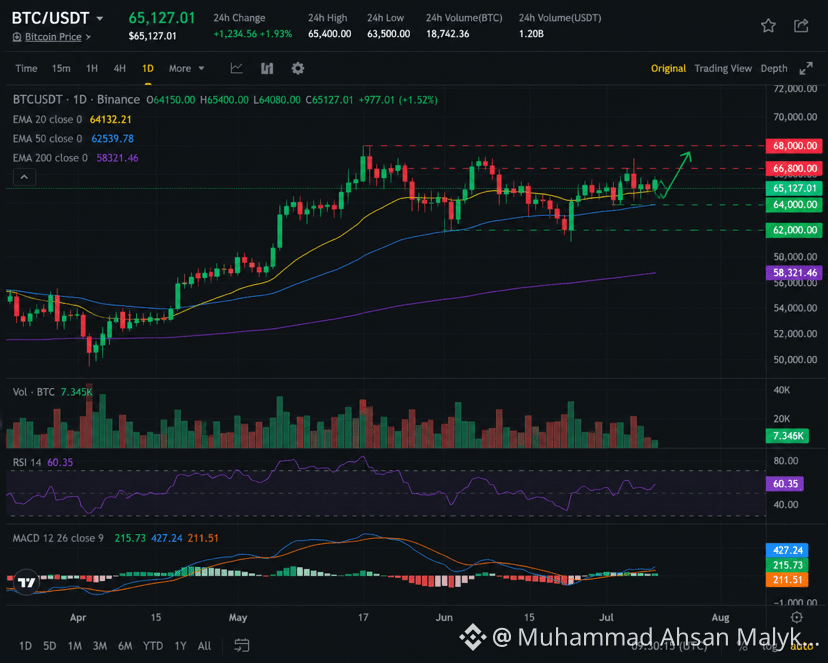Click the 24h Change +1.93% value
Image resolution: width=828 pixels, height=663 pixels.
277,34
